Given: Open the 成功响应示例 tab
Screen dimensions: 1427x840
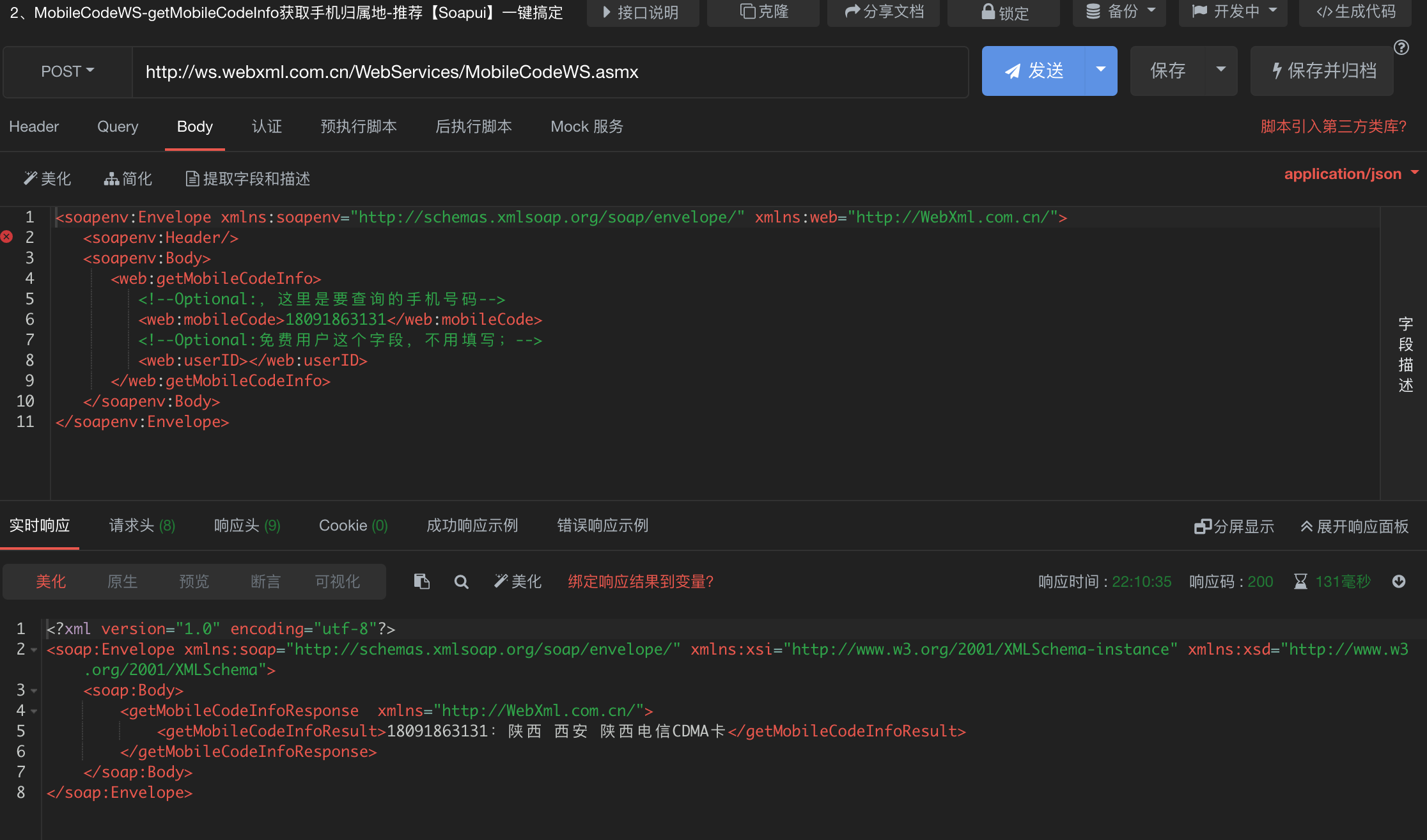Looking at the screenshot, I should click(472, 525).
